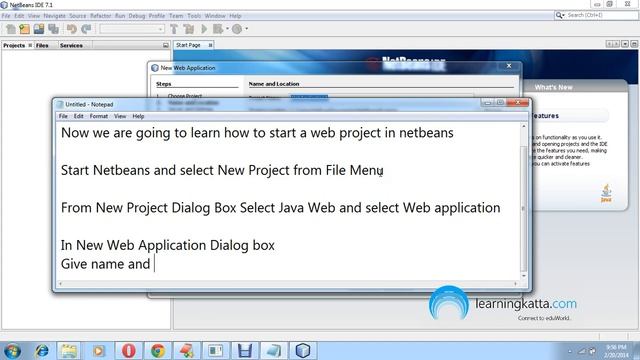Image resolution: width=640 pixels, height=360 pixels.
Task: Click the New Project toolbar icon in NetBeans
Action: [24, 29]
